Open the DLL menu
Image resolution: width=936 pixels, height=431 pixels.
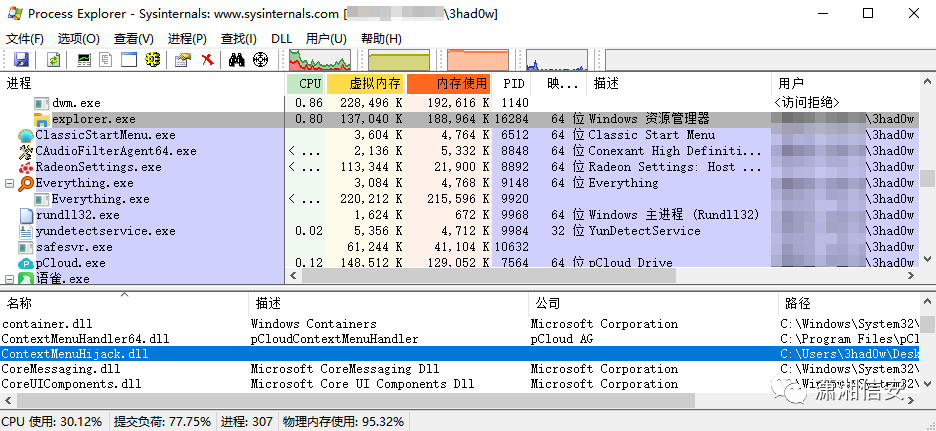pos(281,39)
